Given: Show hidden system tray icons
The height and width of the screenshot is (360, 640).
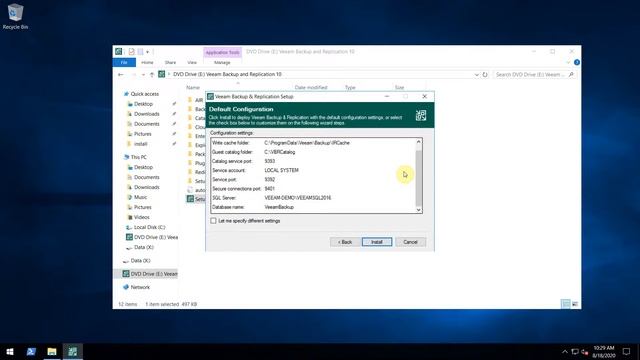Looking at the screenshot, I should pyautogui.click(x=564, y=351).
